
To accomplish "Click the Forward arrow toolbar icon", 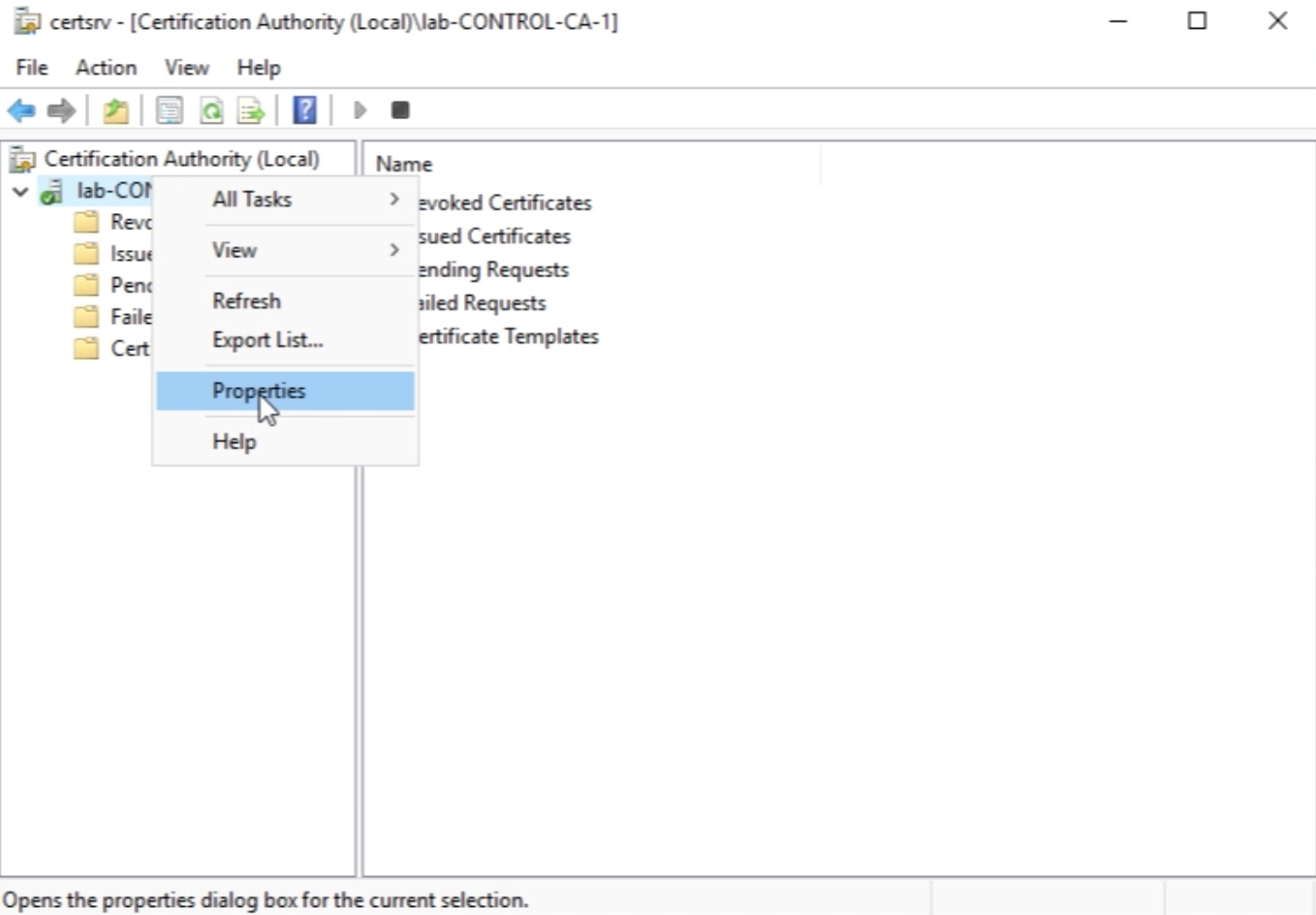I will coord(61,111).
